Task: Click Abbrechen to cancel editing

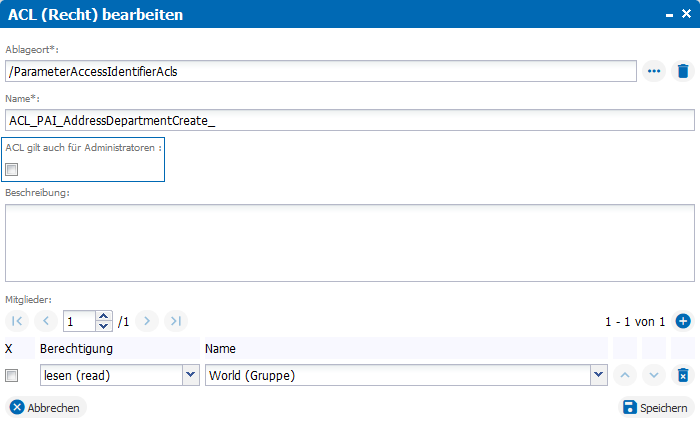Action: [46, 407]
